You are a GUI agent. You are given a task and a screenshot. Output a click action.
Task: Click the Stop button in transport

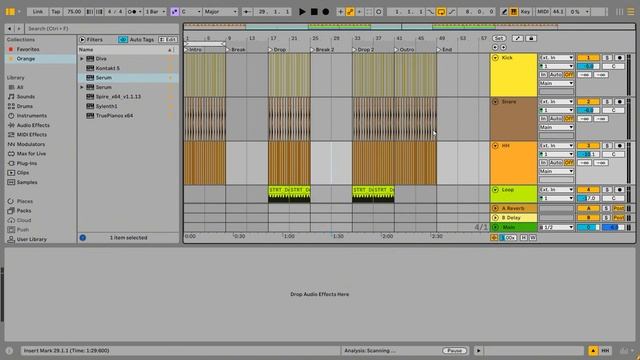[x=314, y=12]
